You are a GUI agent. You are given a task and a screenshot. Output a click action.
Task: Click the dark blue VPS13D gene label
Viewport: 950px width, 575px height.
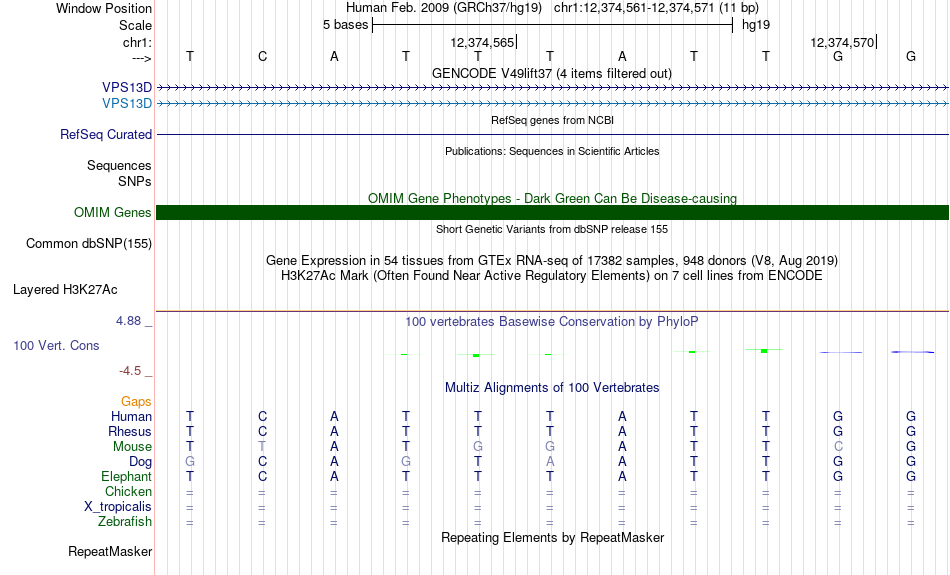[x=127, y=88]
